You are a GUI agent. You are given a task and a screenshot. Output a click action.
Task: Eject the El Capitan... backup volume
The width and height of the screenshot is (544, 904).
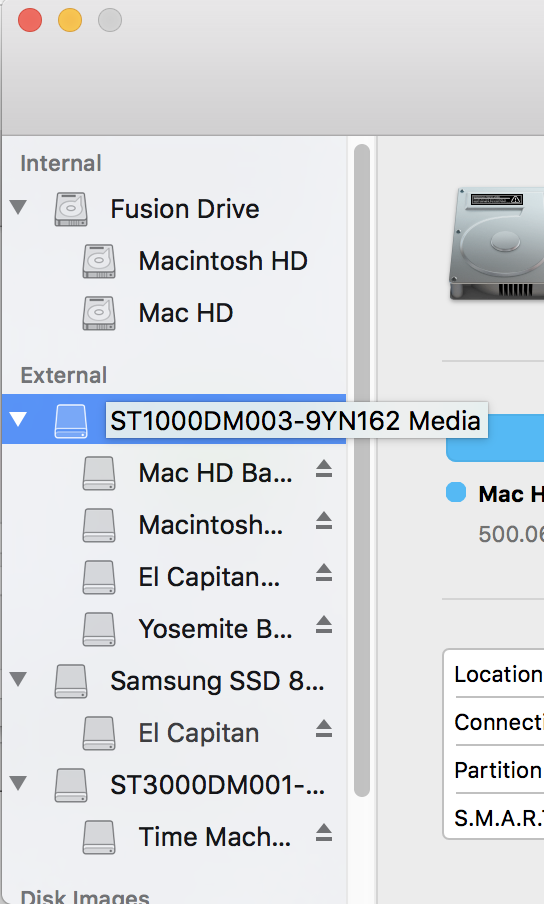click(x=324, y=573)
